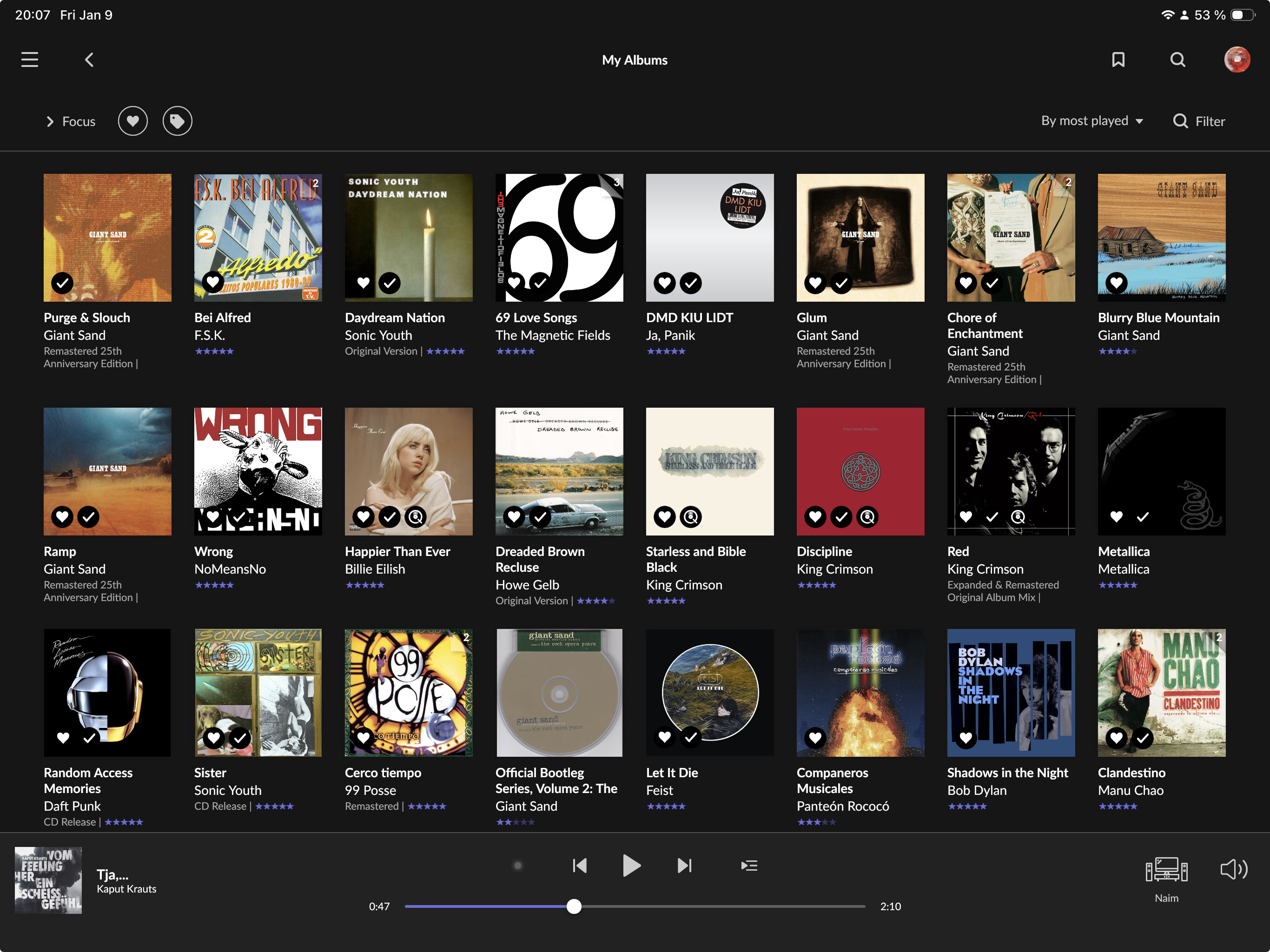This screenshot has width=1270, height=952.
Task: Open the play queue icon
Action: 749,865
